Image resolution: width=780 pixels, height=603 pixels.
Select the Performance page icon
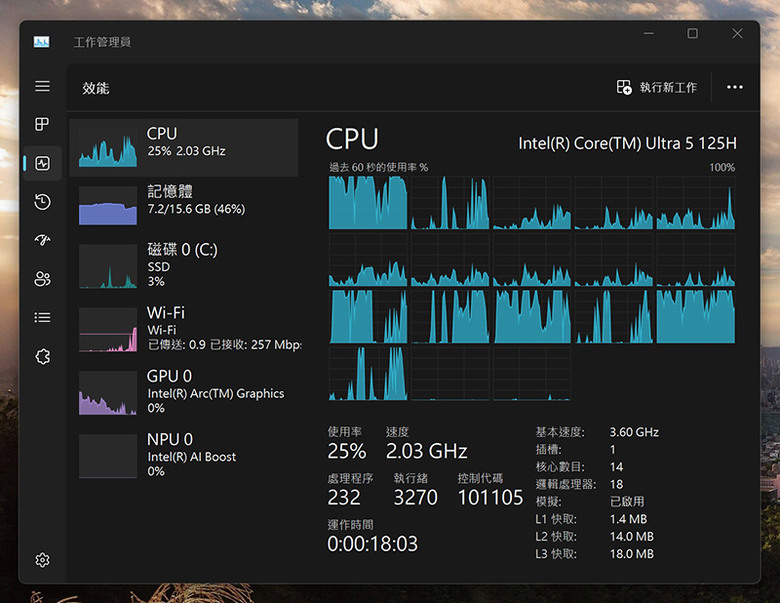[x=42, y=163]
